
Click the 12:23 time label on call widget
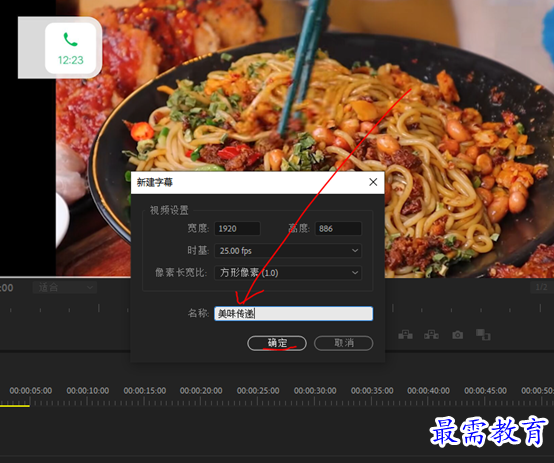pyautogui.click(x=71, y=60)
